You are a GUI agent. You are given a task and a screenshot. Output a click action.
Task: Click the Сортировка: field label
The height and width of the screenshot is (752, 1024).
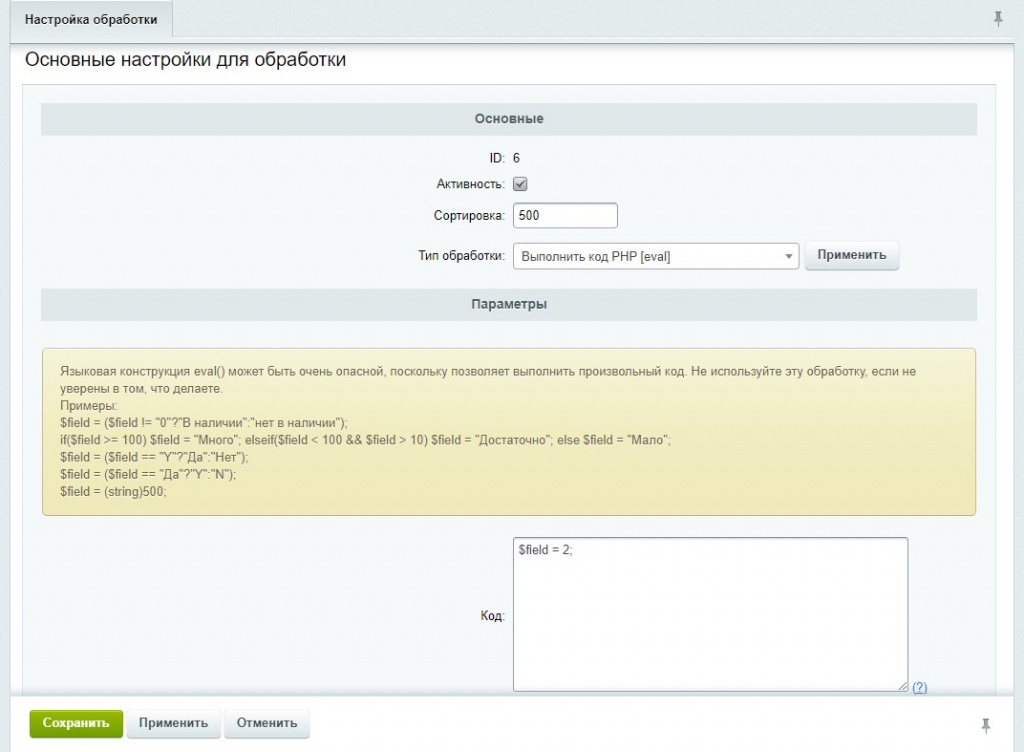point(469,215)
